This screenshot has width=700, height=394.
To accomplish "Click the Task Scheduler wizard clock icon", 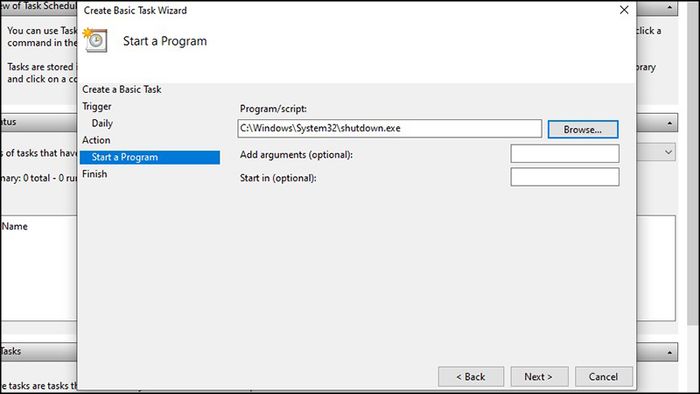I will pyautogui.click(x=95, y=40).
